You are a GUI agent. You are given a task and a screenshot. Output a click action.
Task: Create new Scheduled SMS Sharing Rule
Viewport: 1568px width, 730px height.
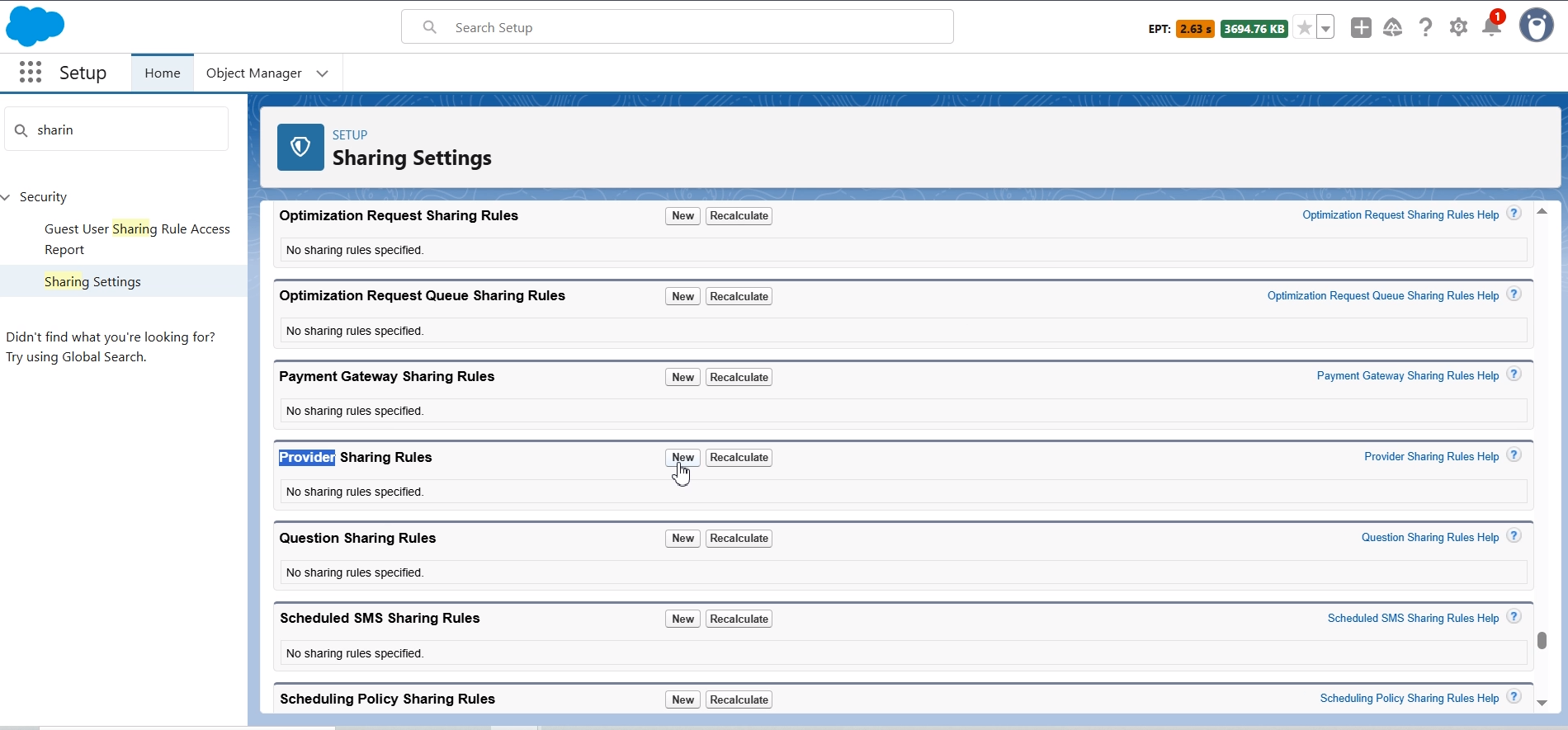coord(682,619)
